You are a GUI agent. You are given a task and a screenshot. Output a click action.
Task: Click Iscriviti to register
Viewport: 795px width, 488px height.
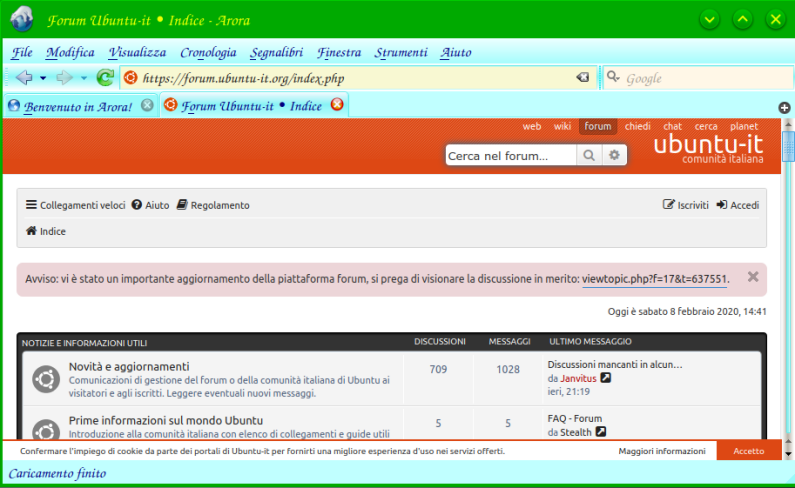[x=685, y=205]
